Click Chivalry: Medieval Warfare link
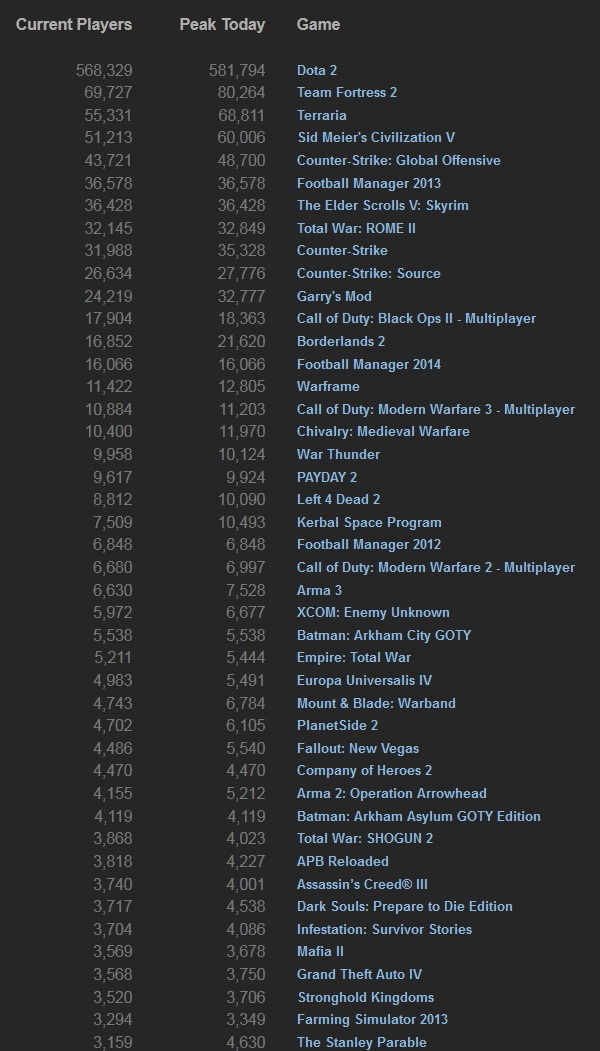This screenshot has width=600, height=1051. [x=383, y=431]
